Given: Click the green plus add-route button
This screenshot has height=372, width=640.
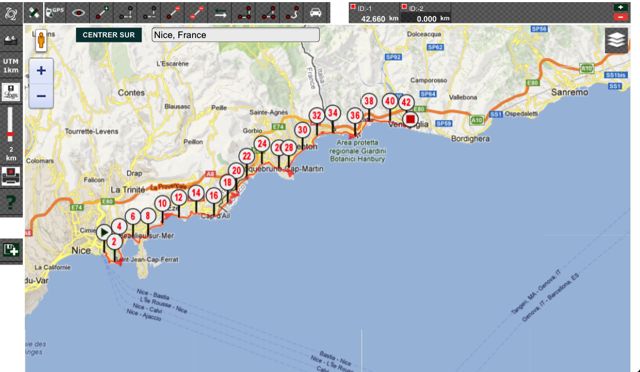Looking at the screenshot, I should (620, 7).
